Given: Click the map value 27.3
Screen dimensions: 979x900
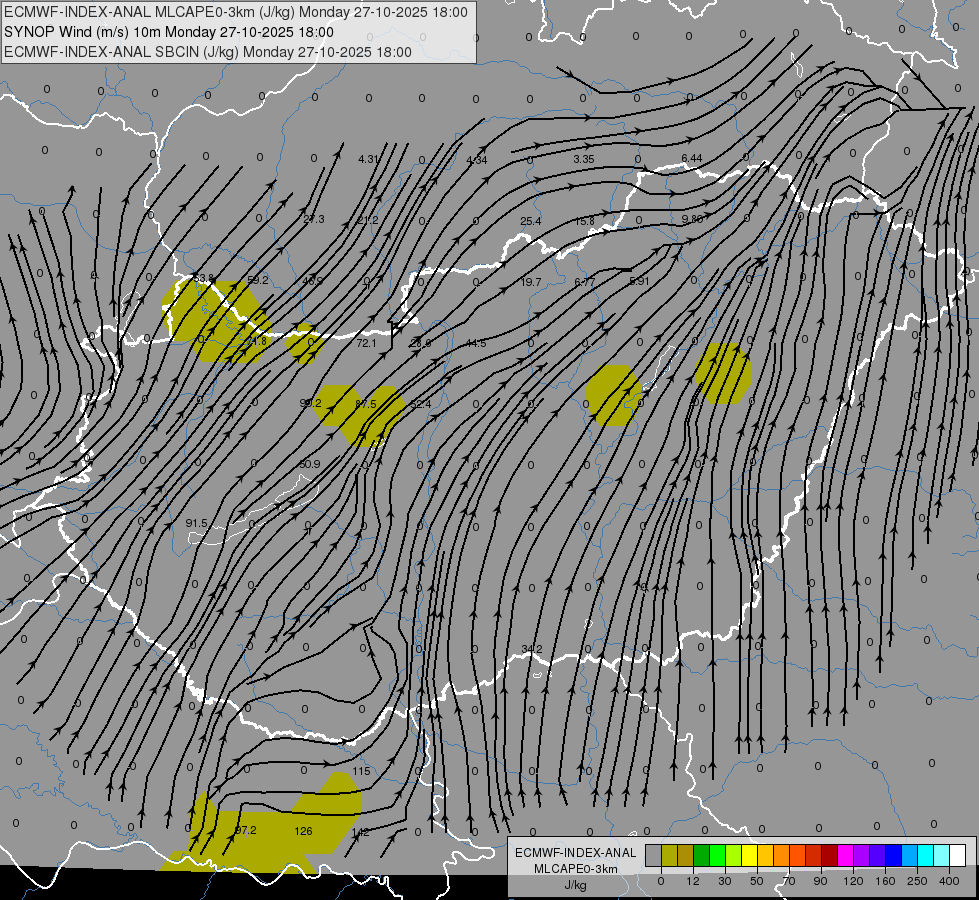Looking at the screenshot, I should (313, 219).
